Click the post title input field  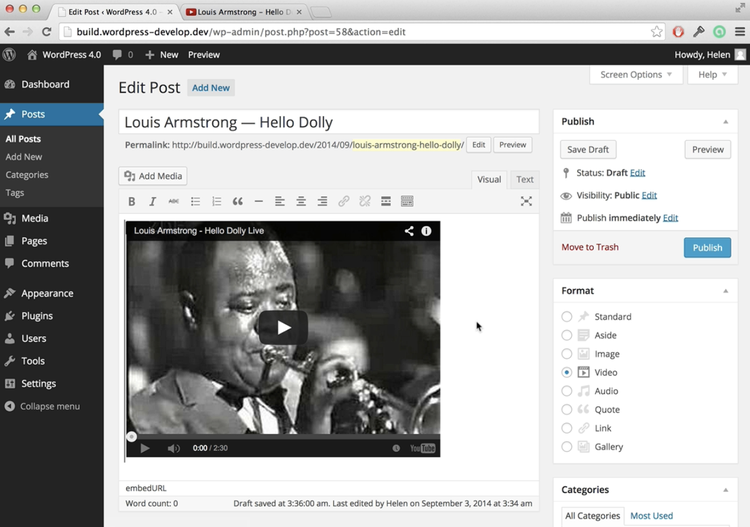tap(329, 122)
